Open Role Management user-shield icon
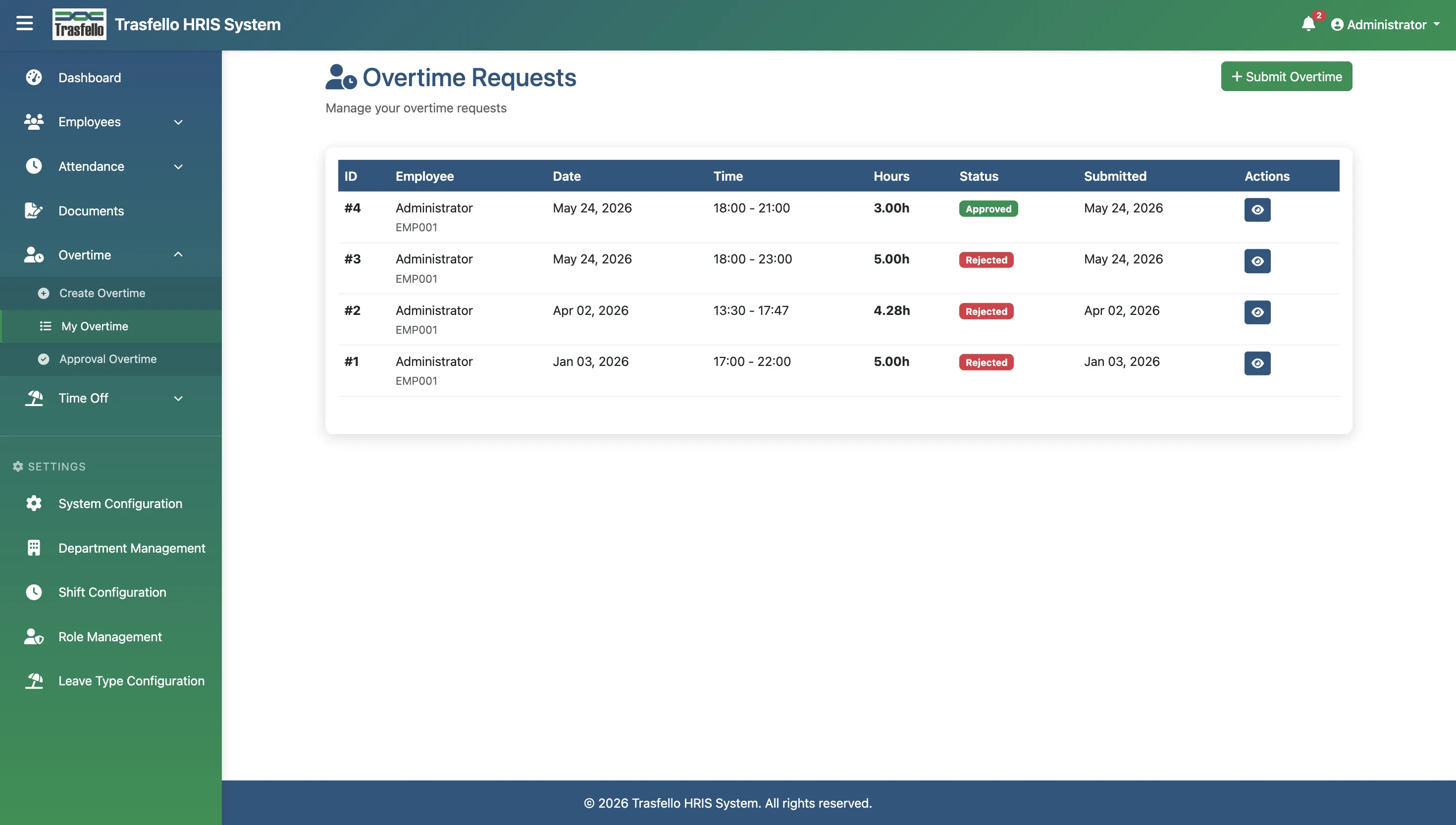The width and height of the screenshot is (1456, 825). 34,637
